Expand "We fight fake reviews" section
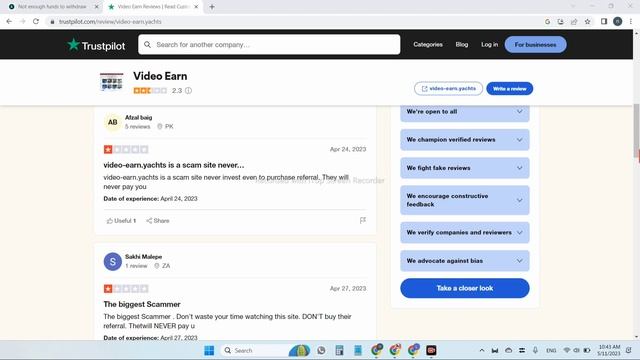The image size is (640, 360). [x=465, y=168]
